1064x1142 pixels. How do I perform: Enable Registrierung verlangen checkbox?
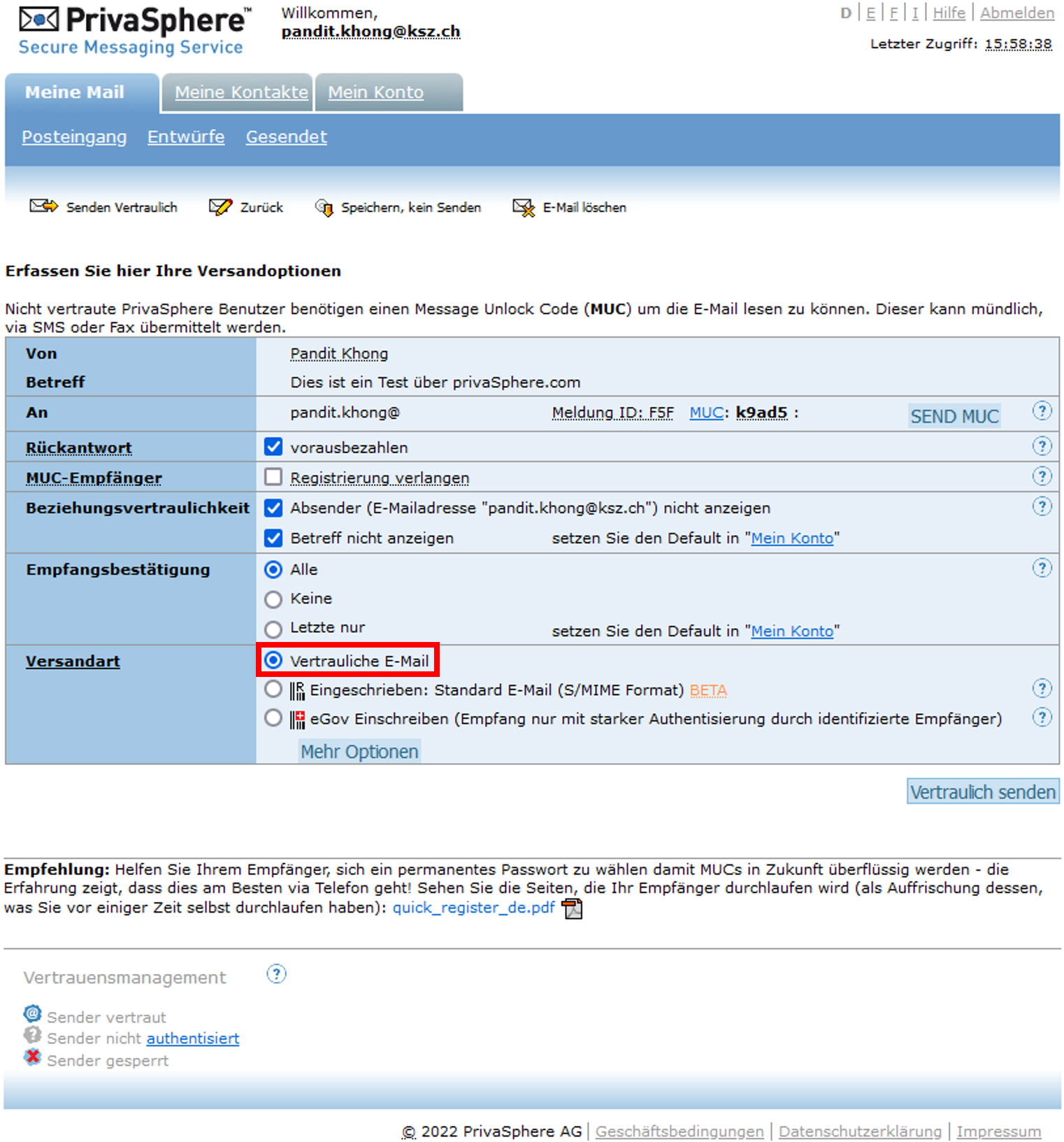click(273, 477)
